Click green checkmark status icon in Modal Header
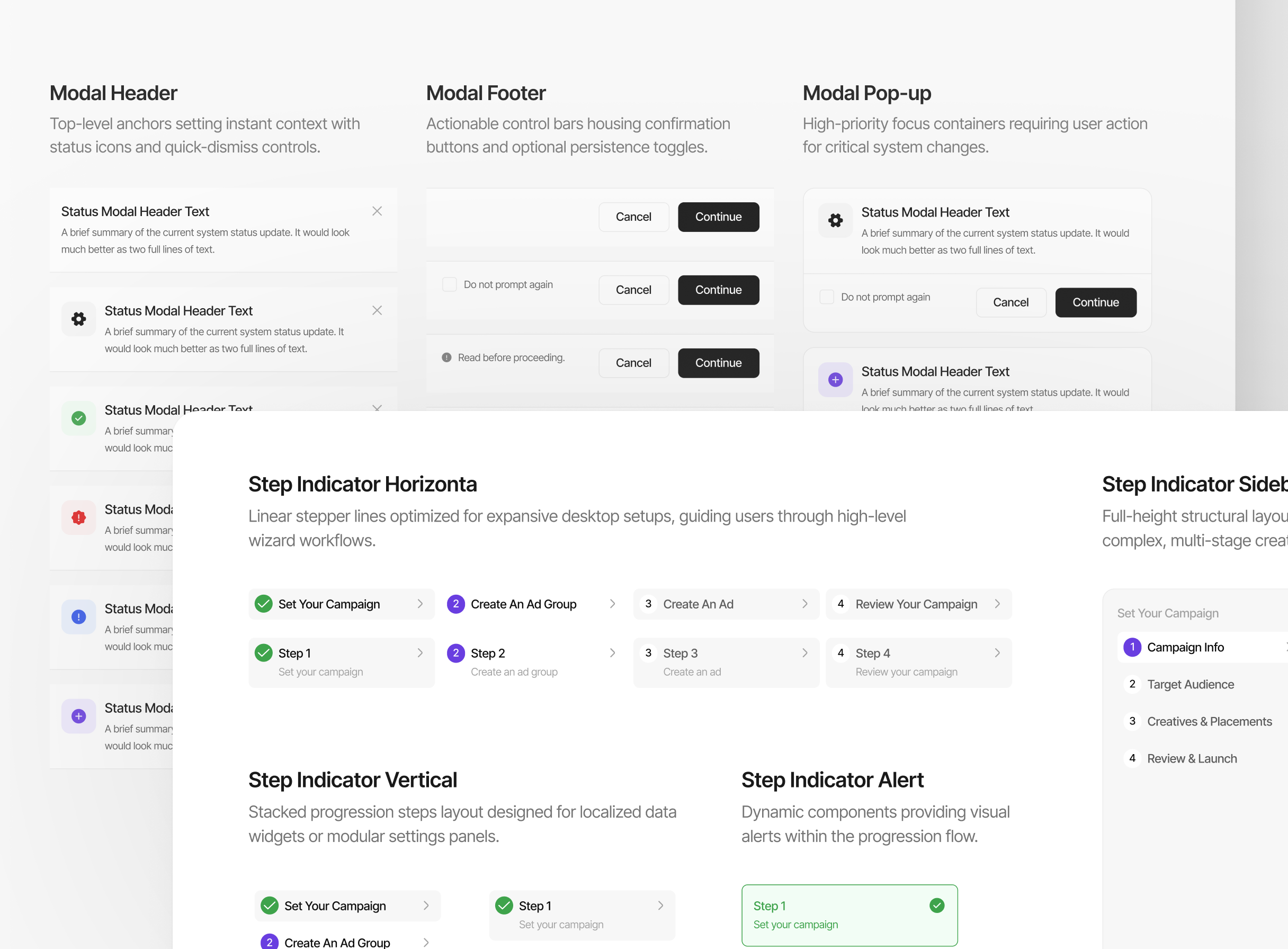The image size is (1288, 949). [x=79, y=418]
